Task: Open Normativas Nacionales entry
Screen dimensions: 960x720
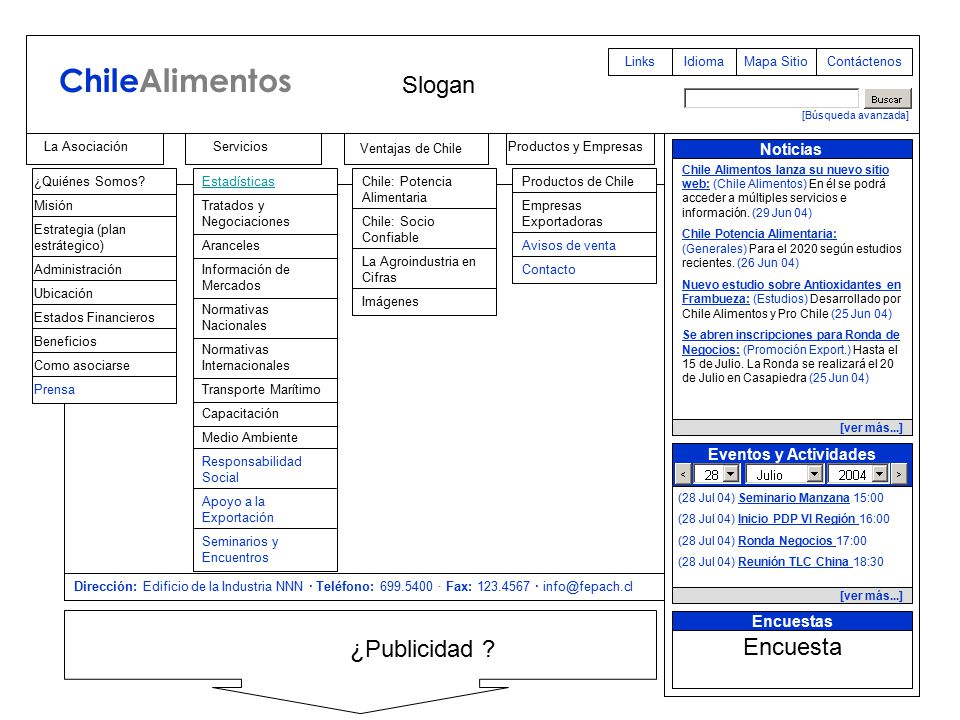Action: point(266,318)
